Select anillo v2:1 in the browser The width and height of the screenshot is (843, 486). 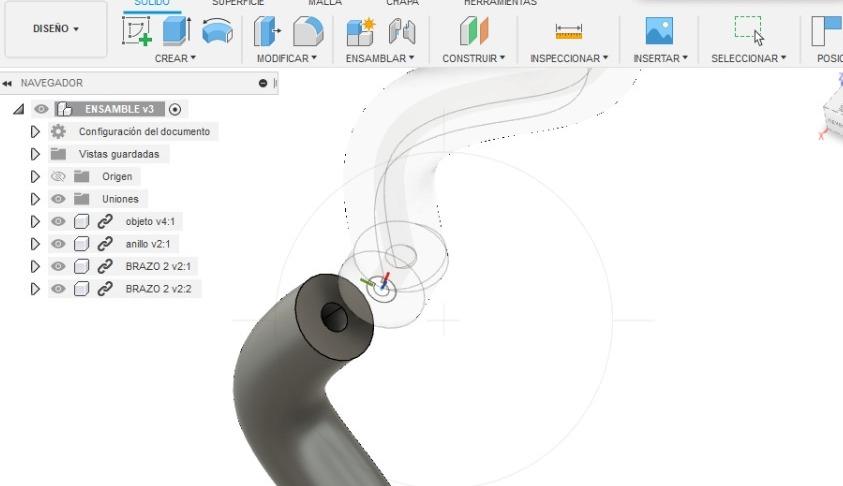[148, 244]
